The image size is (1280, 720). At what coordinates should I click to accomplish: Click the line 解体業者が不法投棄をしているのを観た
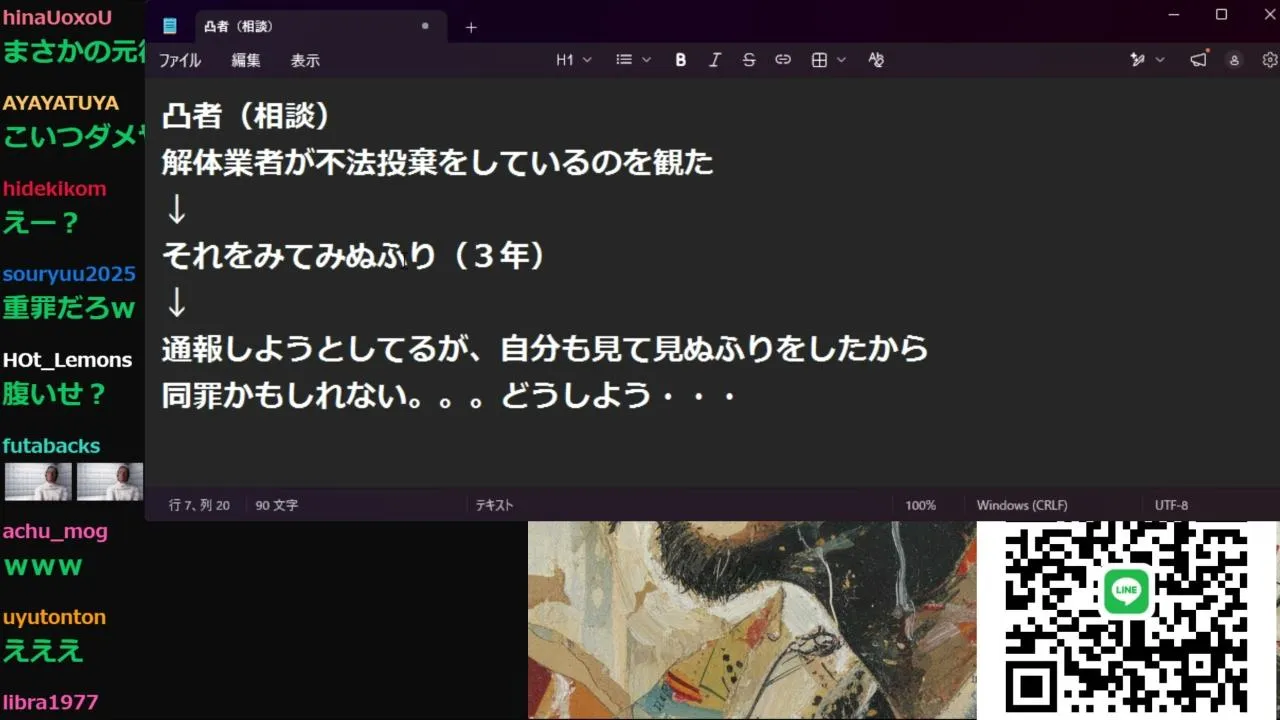438,162
